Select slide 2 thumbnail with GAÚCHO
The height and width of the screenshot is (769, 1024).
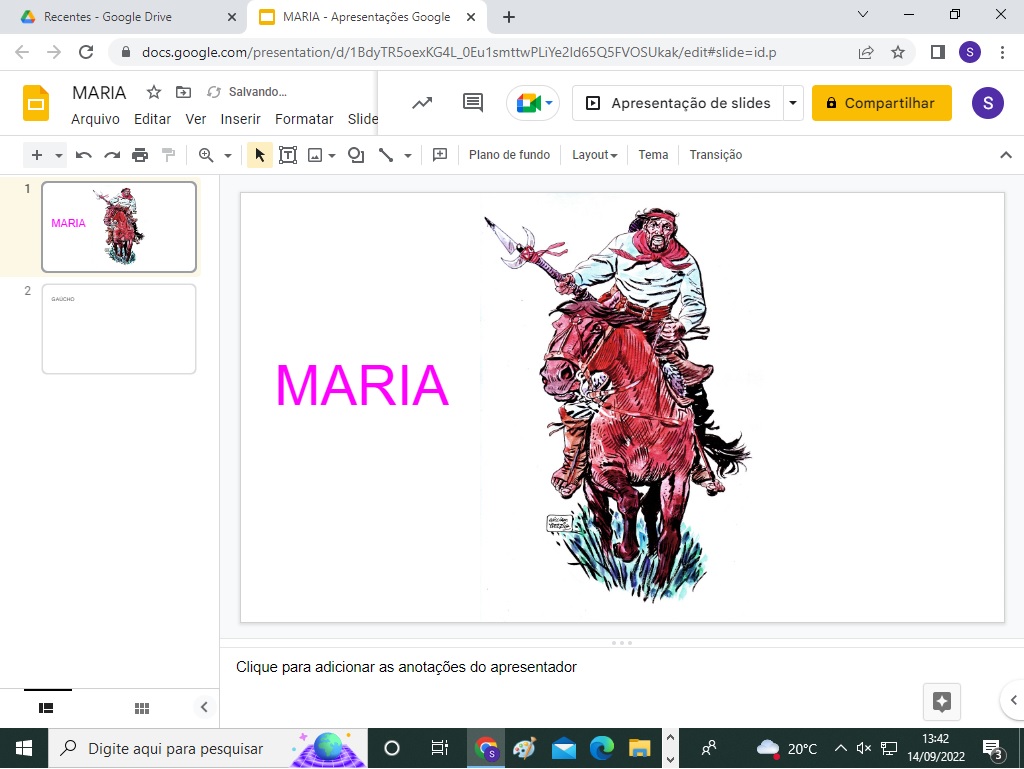[119, 329]
